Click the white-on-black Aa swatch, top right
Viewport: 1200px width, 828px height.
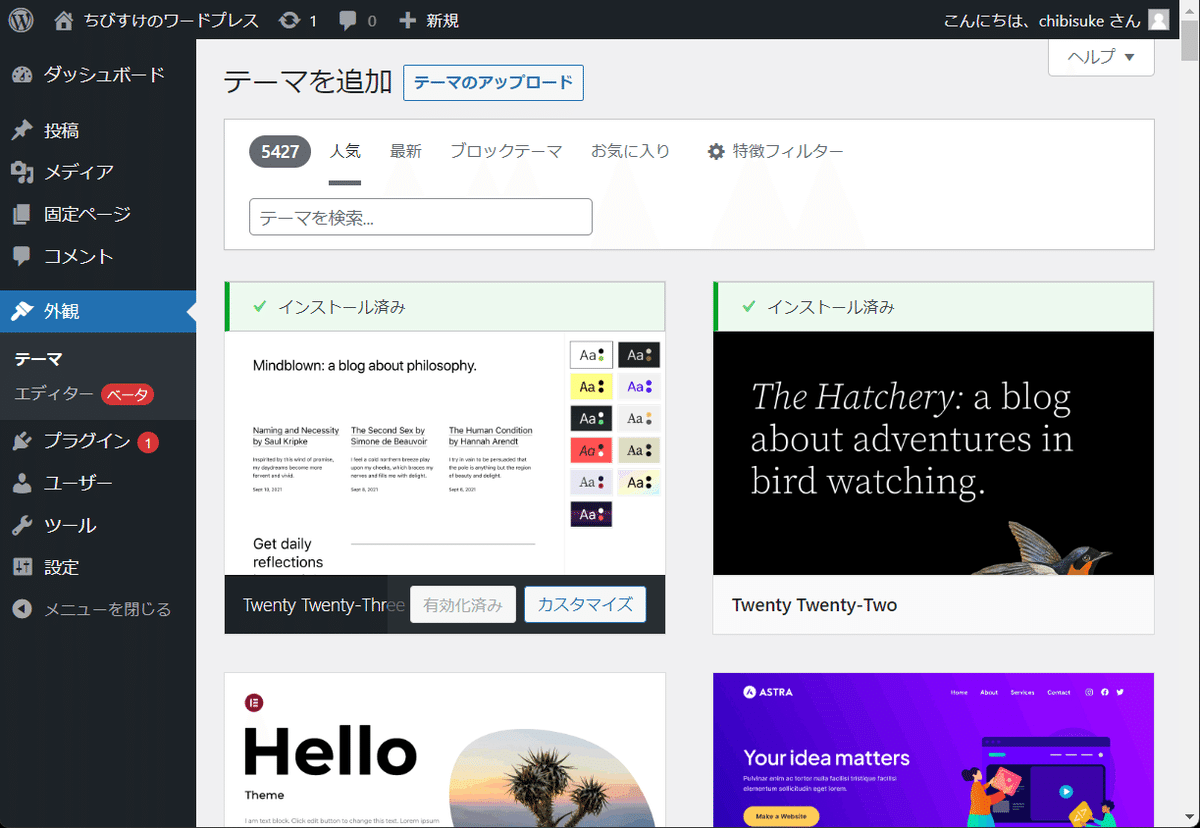[639, 354]
